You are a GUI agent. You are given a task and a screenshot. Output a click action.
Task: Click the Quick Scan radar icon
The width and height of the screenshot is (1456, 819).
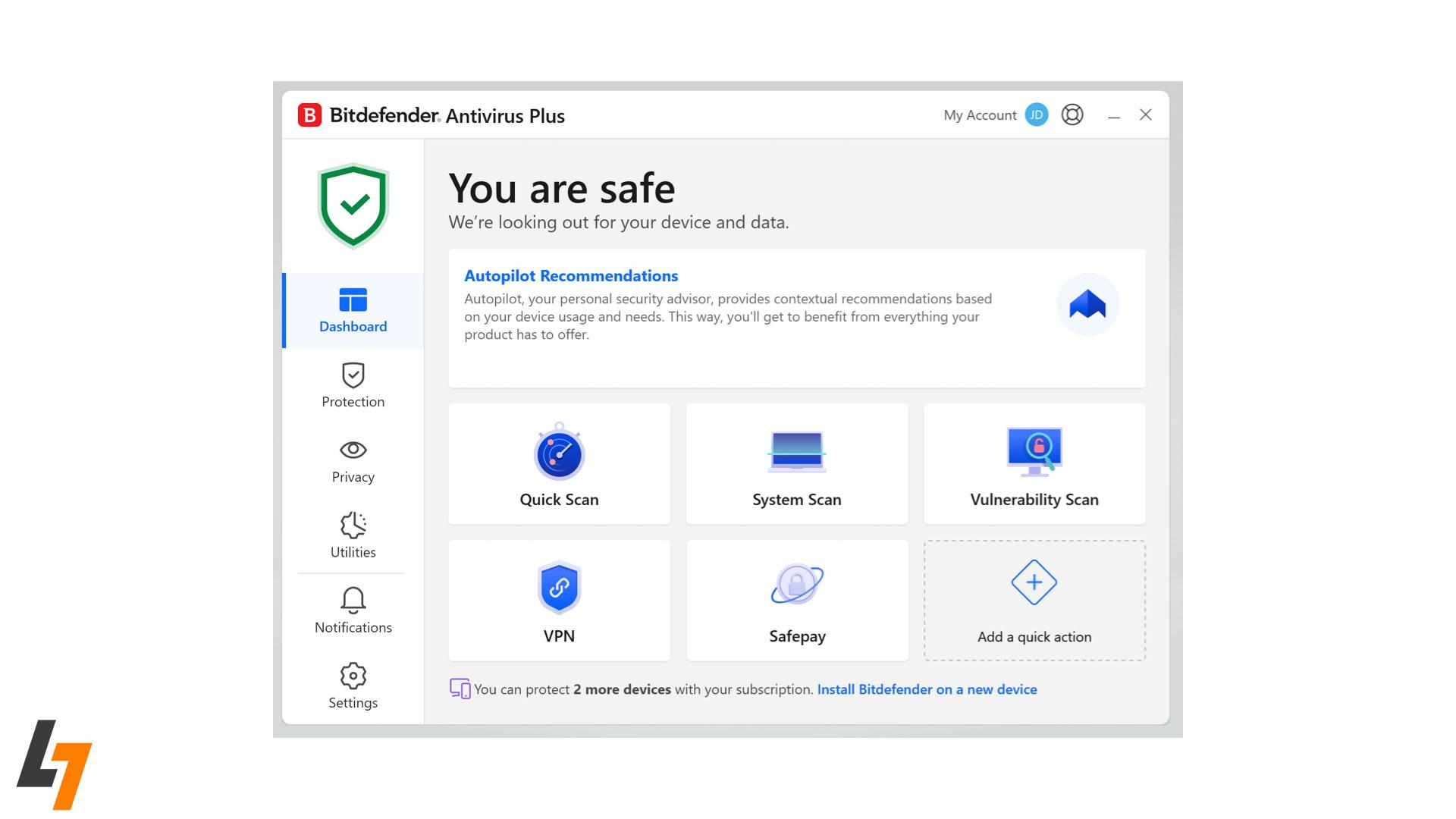coord(559,453)
